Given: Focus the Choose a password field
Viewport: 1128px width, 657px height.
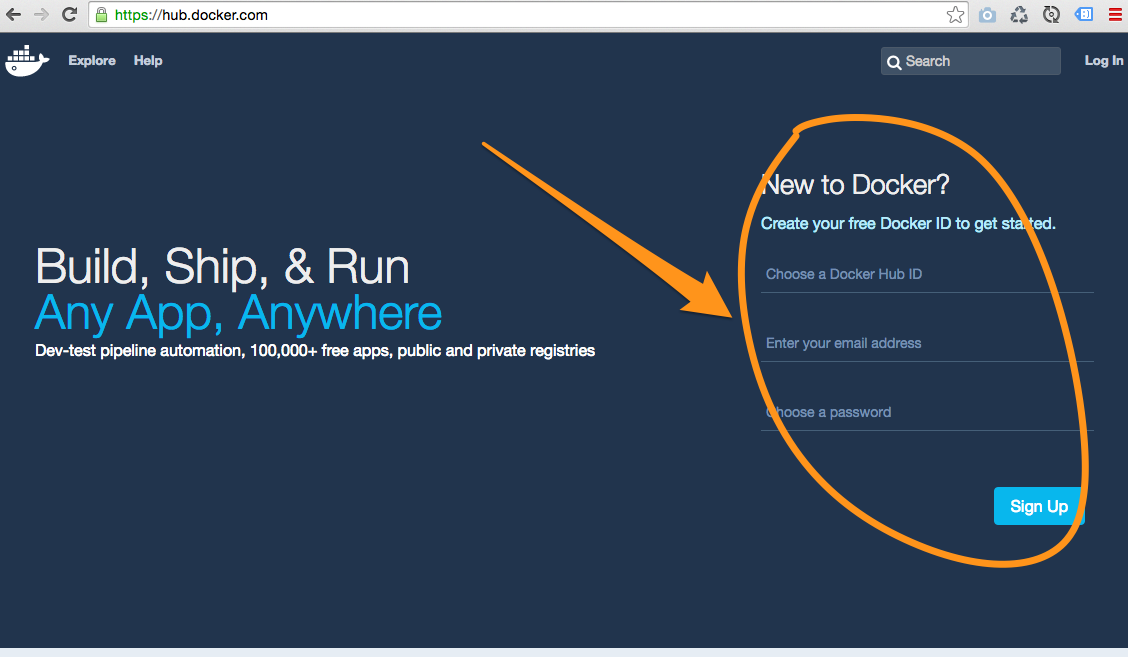Looking at the screenshot, I should pyautogui.click(x=927, y=412).
